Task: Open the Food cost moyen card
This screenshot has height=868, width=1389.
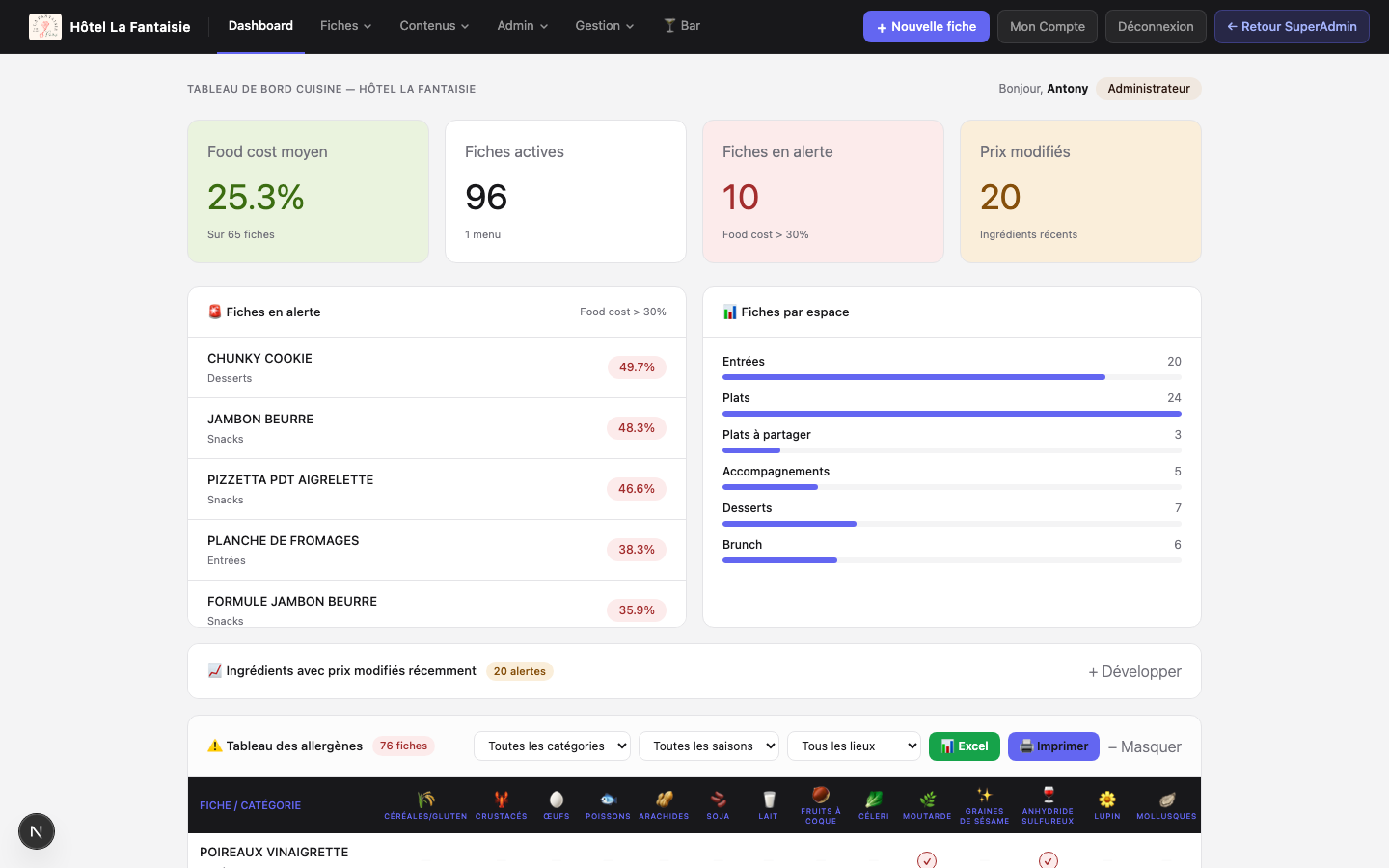Action: point(308,191)
